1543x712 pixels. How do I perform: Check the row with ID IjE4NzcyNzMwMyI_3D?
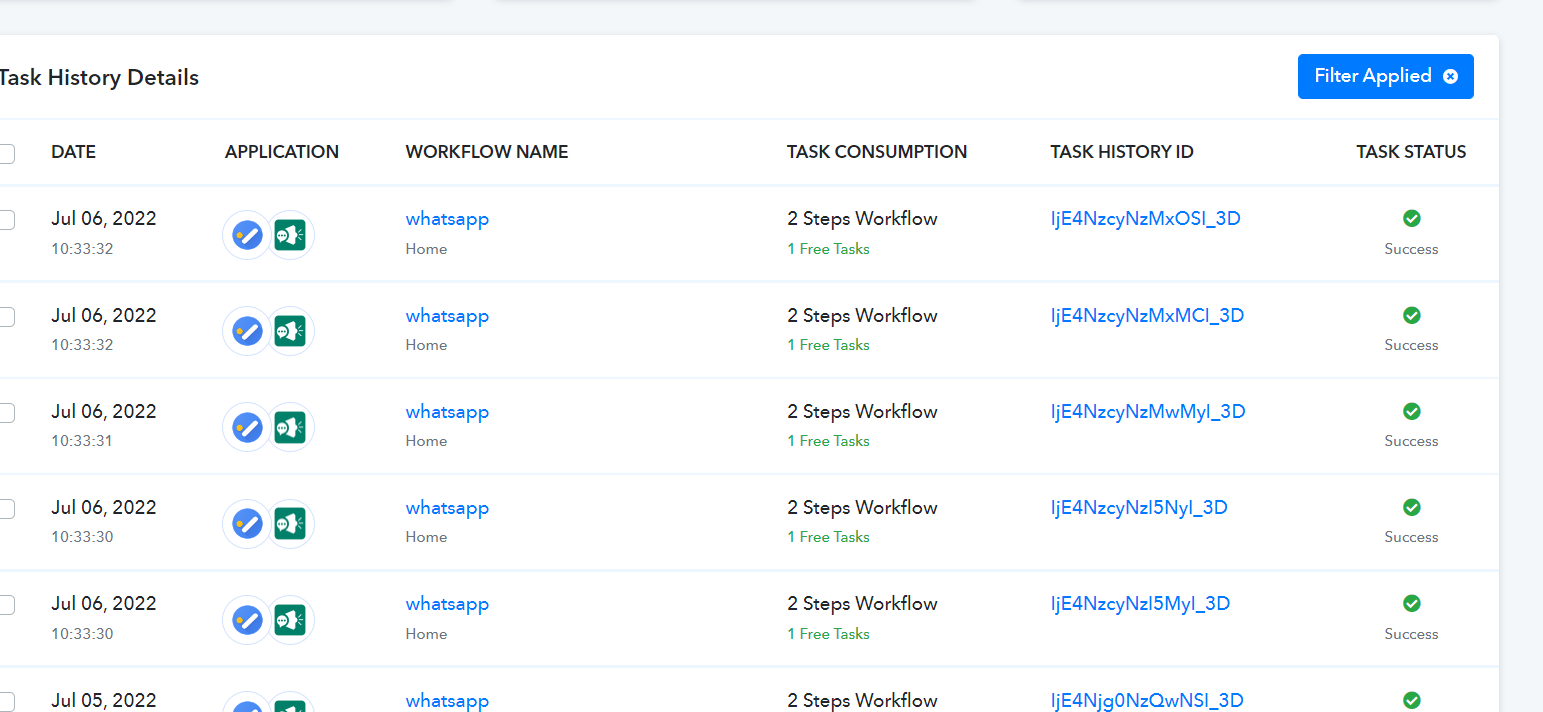coord(5,412)
